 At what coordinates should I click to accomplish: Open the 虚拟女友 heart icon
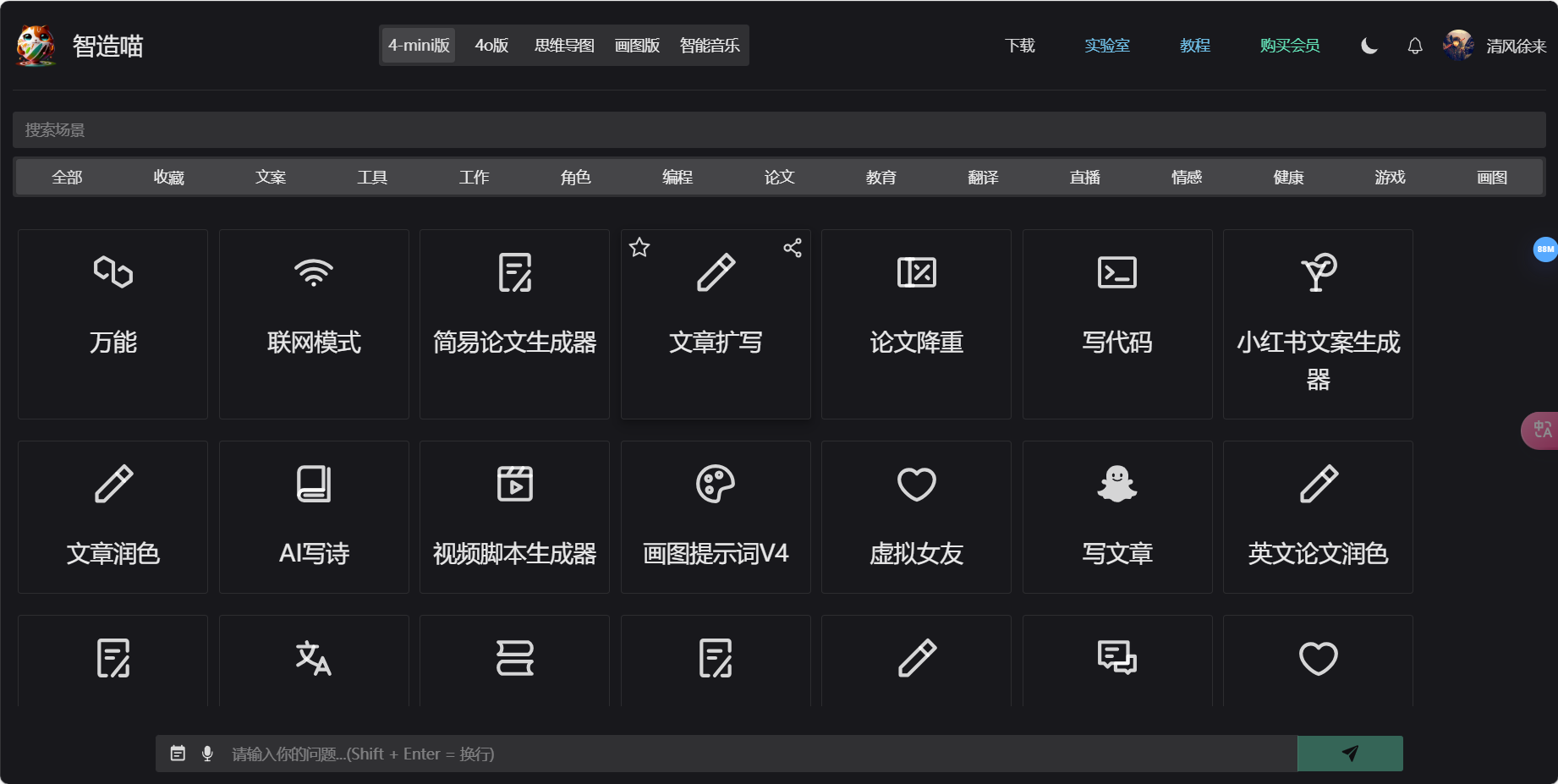click(916, 484)
